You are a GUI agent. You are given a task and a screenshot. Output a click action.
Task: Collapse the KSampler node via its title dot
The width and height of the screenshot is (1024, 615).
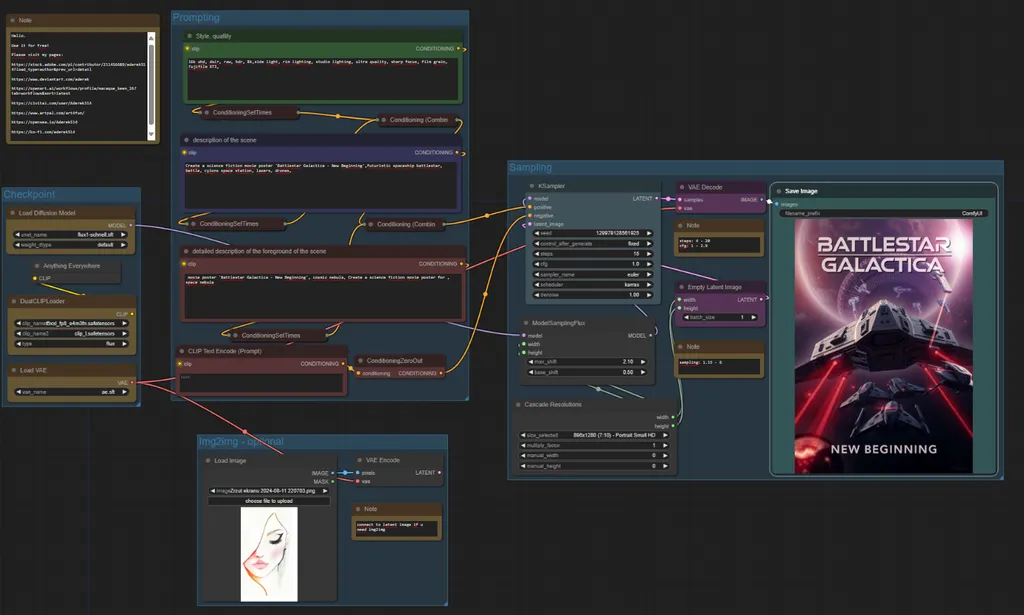[530, 185]
